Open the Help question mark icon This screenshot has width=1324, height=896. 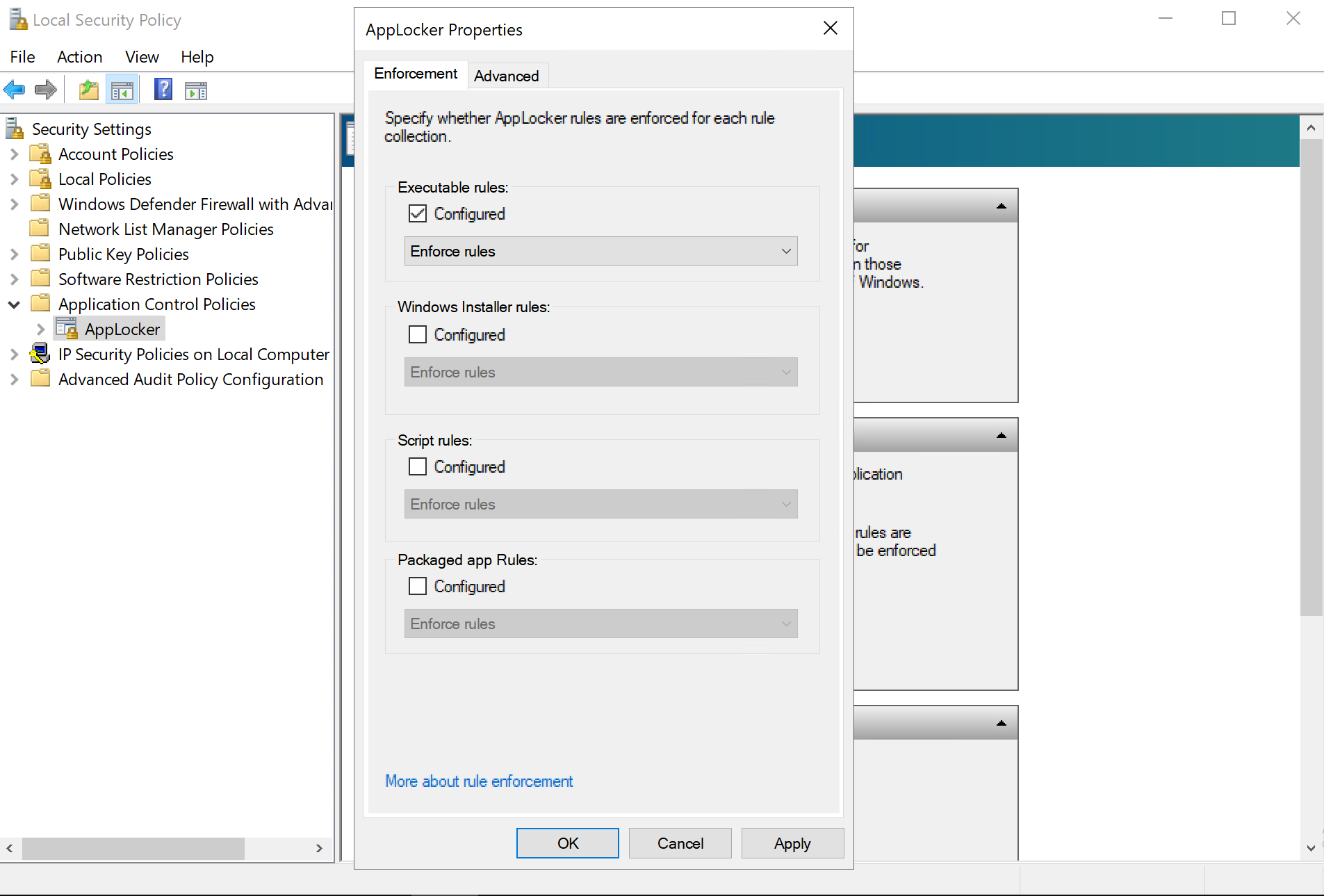[163, 90]
